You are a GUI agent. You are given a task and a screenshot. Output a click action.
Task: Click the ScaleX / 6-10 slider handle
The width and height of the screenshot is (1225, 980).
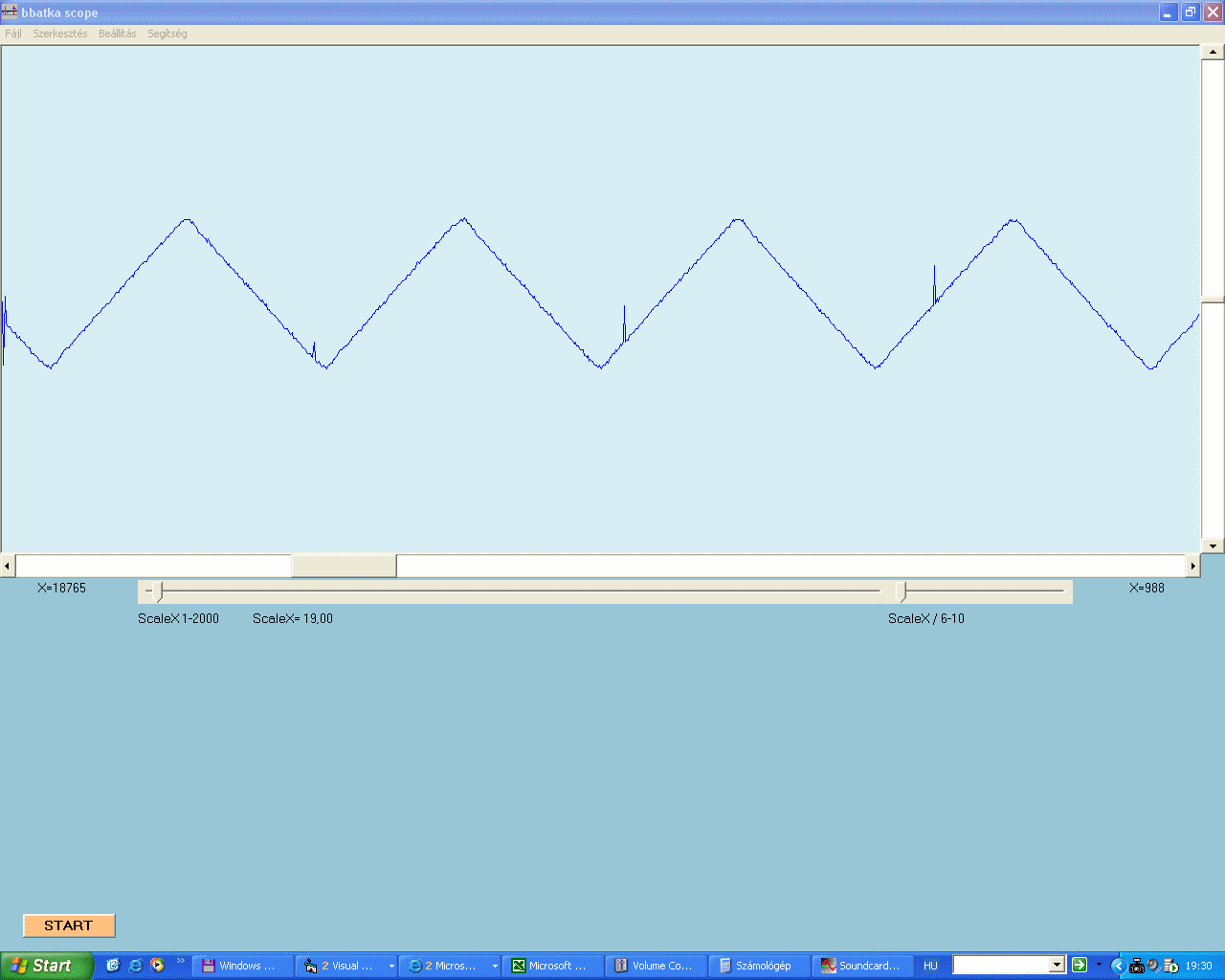click(902, 591)
